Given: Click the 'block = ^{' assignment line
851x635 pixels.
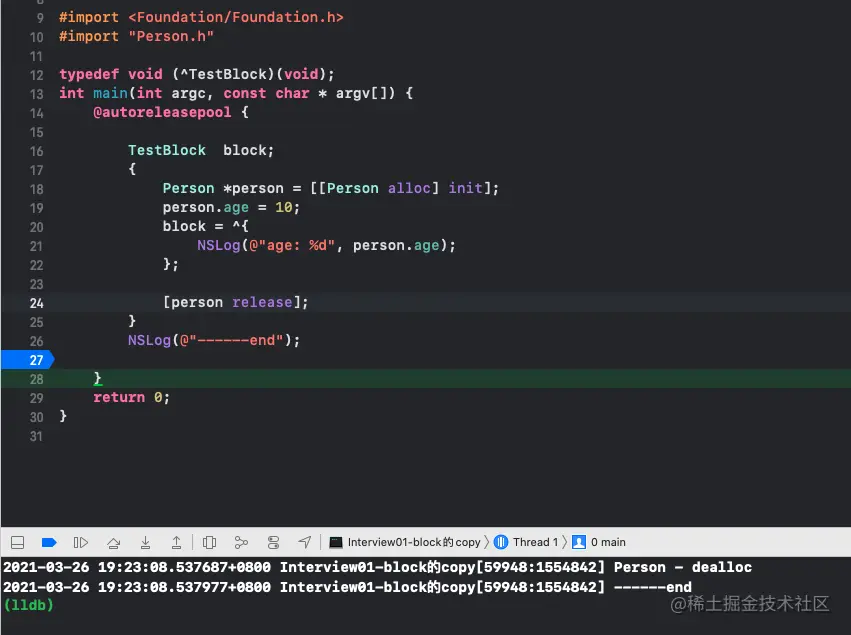Looking at the screenshot, I should 205,226.
